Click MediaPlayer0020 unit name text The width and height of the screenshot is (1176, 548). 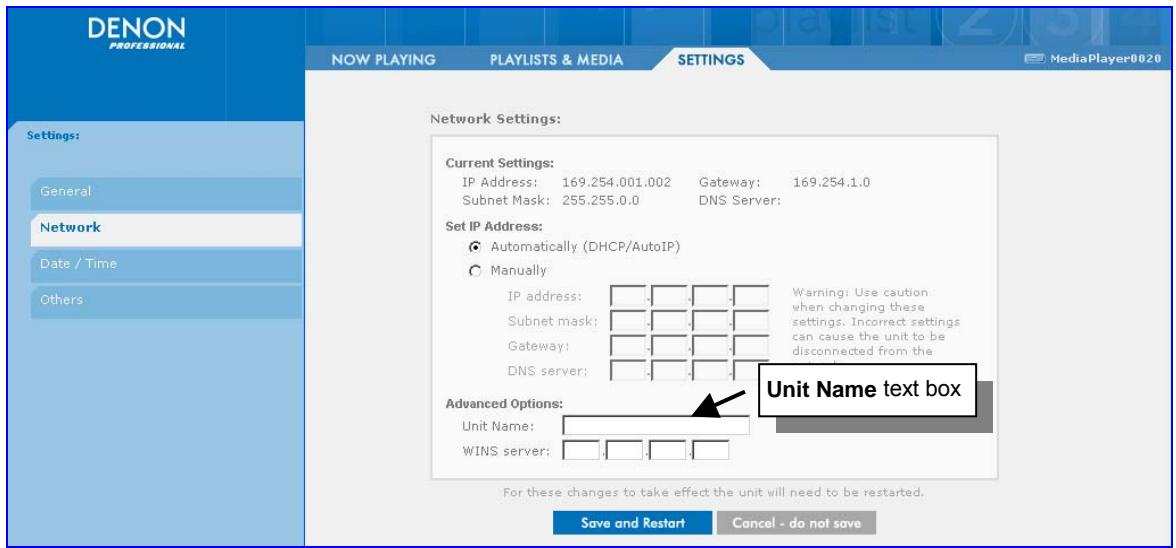(1106, 59)
